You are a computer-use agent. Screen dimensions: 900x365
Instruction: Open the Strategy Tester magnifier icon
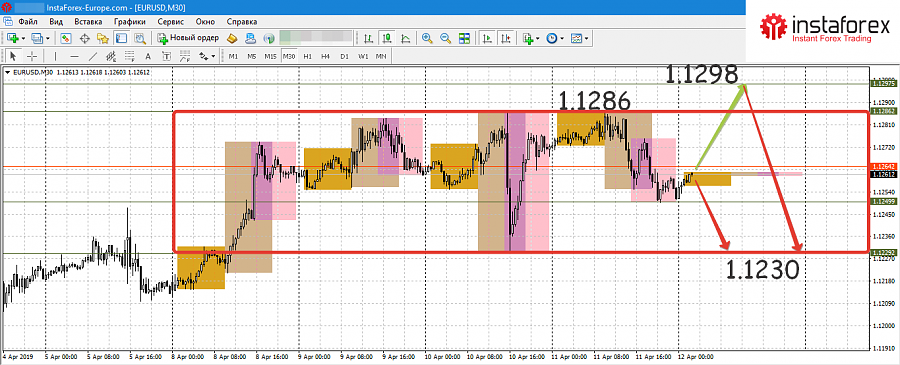(139, 38)
